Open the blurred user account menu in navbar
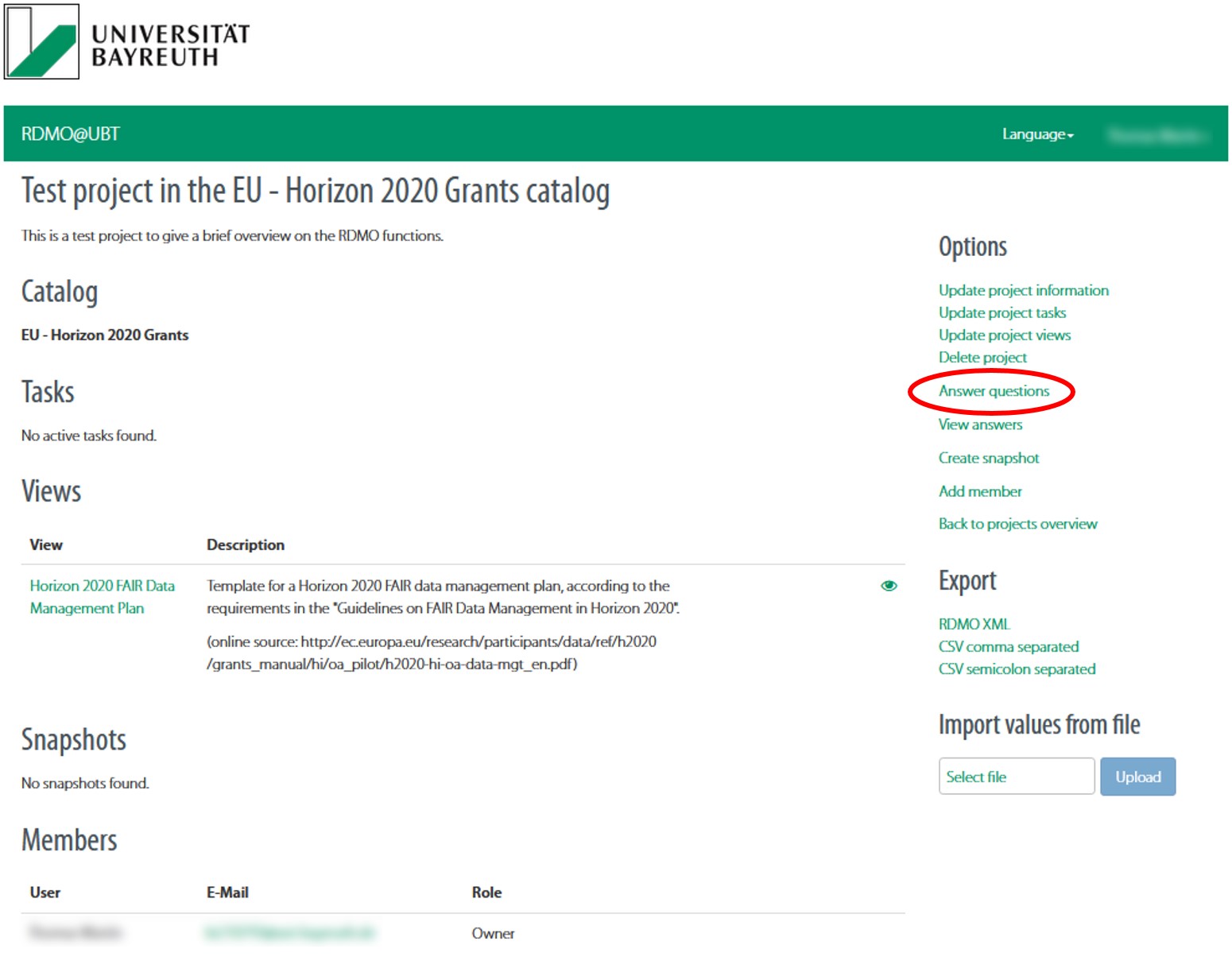Image resolution: width=1232 pixels, height=961 pixels. click(x=1157, y=135)
